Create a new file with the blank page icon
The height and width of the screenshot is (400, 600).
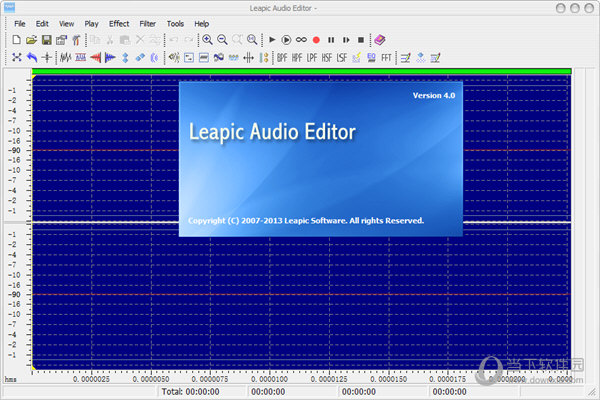16,40
